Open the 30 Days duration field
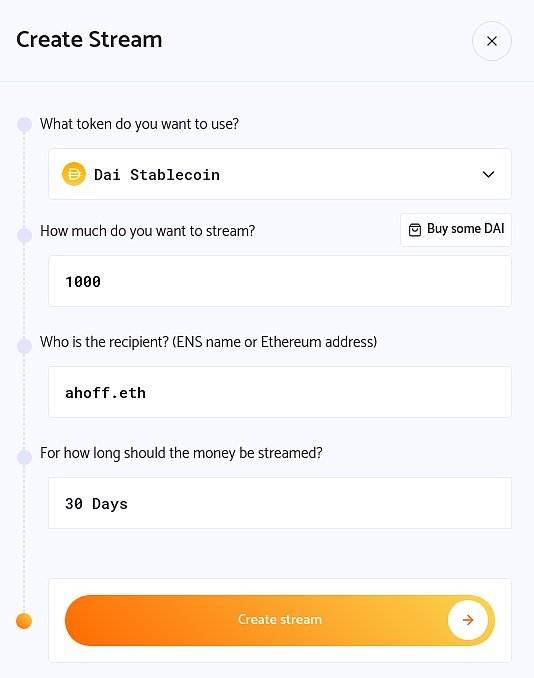 tap(280, 503)
